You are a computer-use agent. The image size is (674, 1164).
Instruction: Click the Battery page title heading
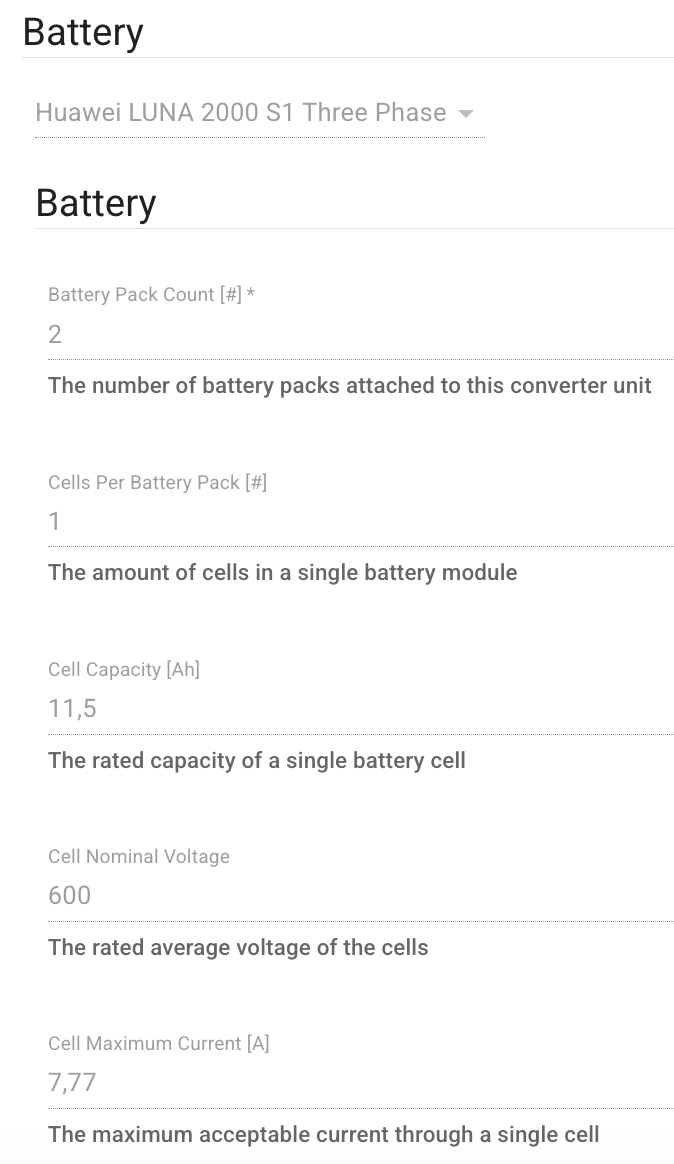[84, 32]
